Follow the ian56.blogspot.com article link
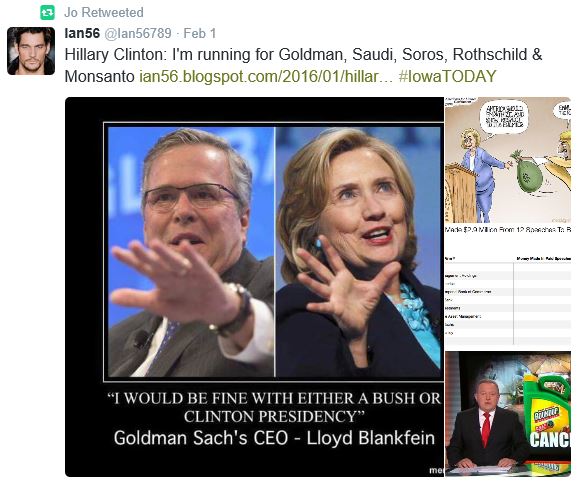 tap(266, 76)
